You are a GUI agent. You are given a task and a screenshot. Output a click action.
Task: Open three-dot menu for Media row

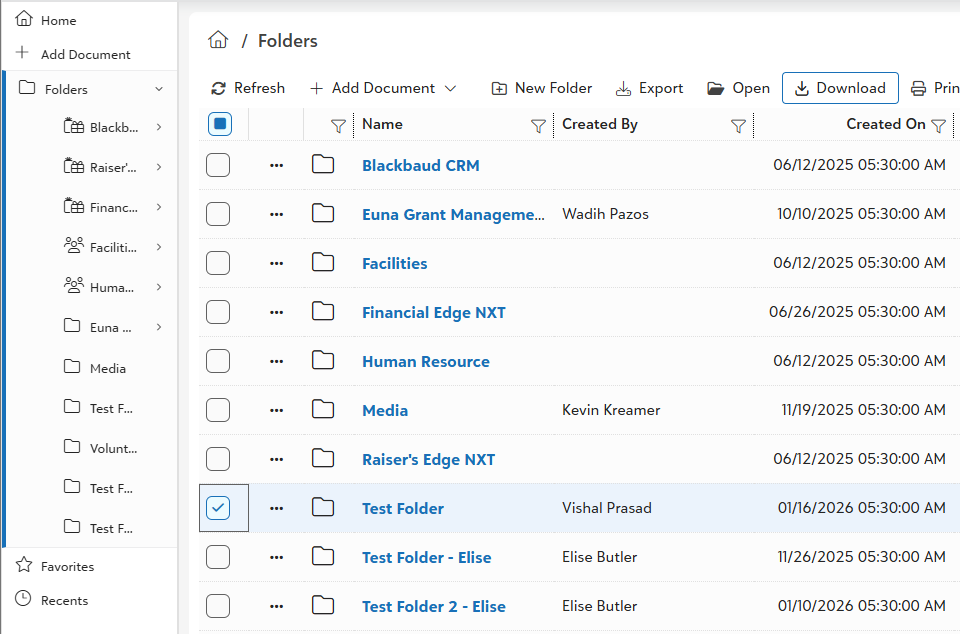coord(277,410)
